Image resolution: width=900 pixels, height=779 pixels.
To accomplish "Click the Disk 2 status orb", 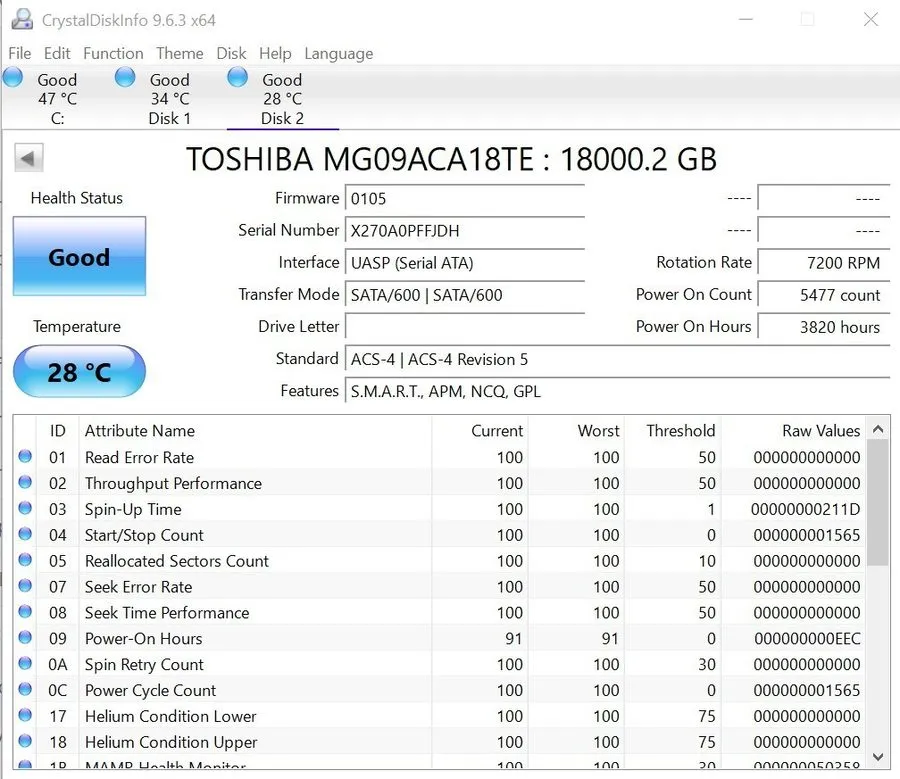I will pos(238,77).
